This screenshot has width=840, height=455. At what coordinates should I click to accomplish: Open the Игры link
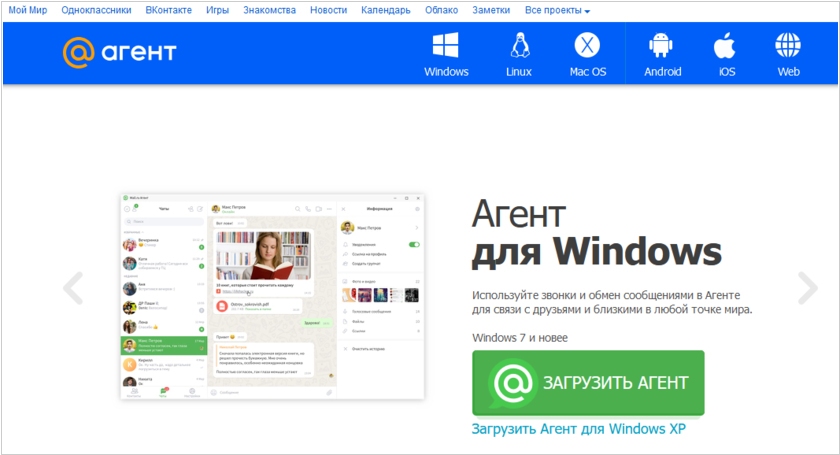click(x=218, y=10)
